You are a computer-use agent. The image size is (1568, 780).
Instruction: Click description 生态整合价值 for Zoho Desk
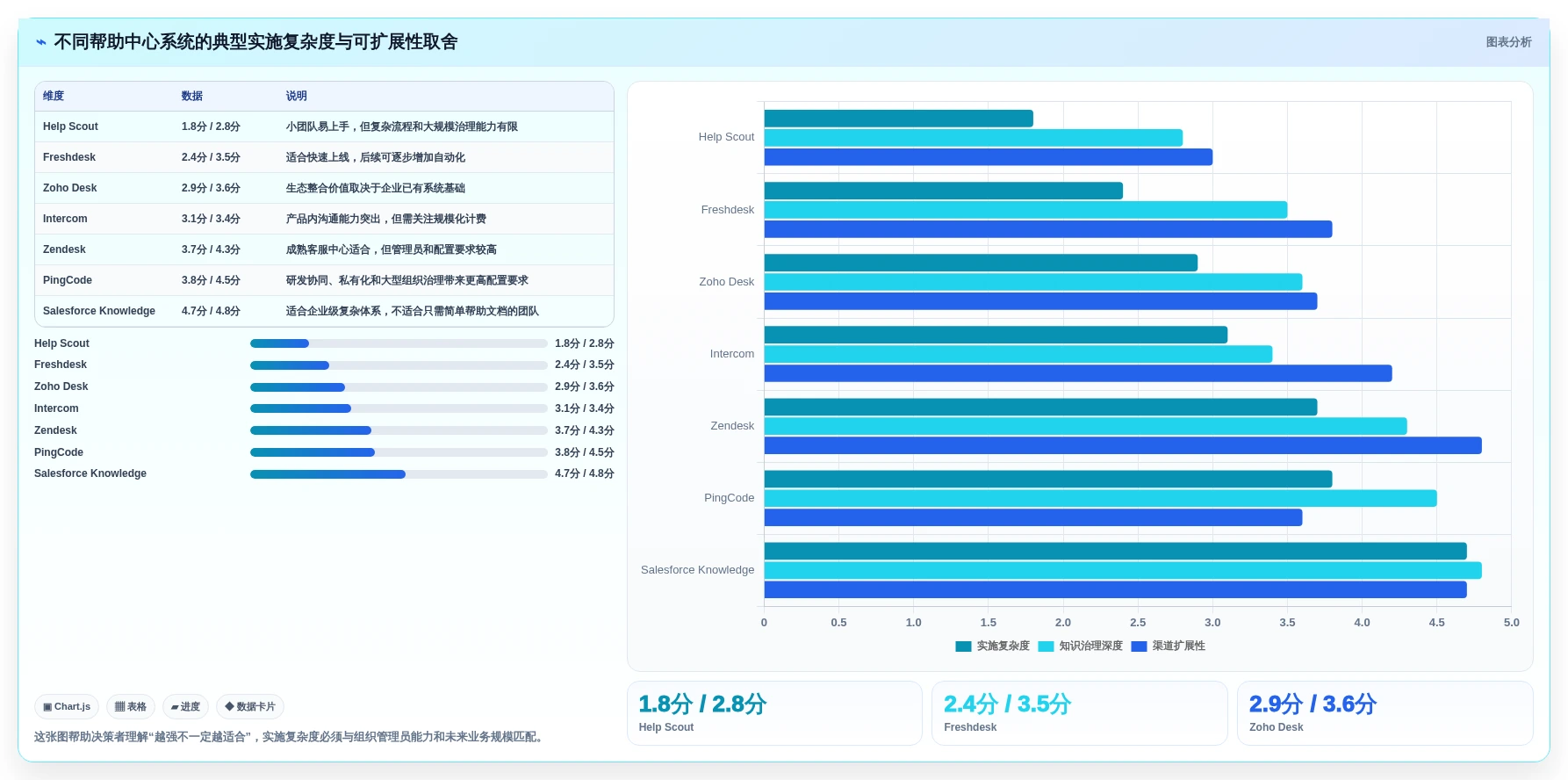(376, 188)
